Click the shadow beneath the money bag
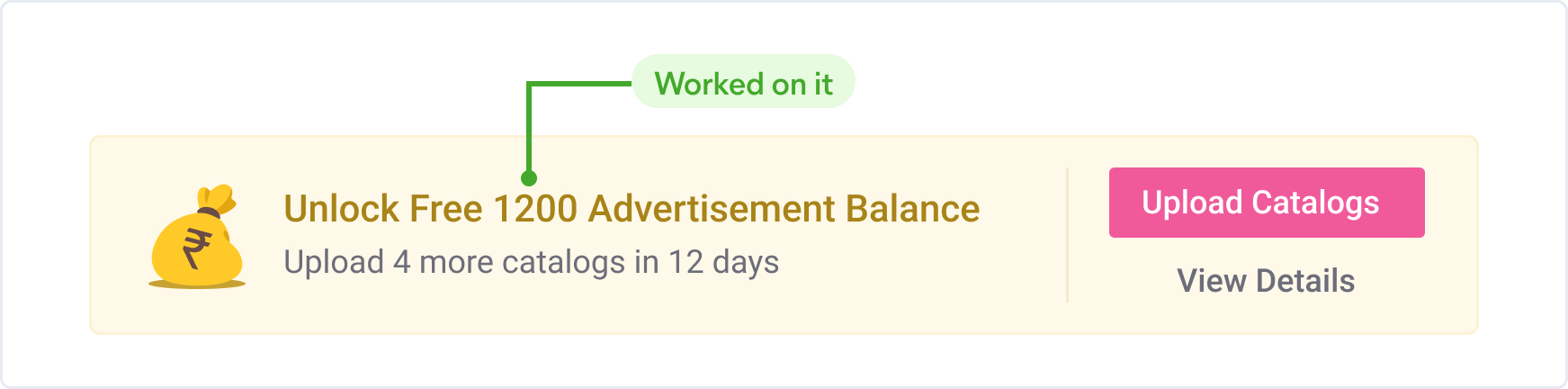The image size is (1568, 389). [197, 285]
